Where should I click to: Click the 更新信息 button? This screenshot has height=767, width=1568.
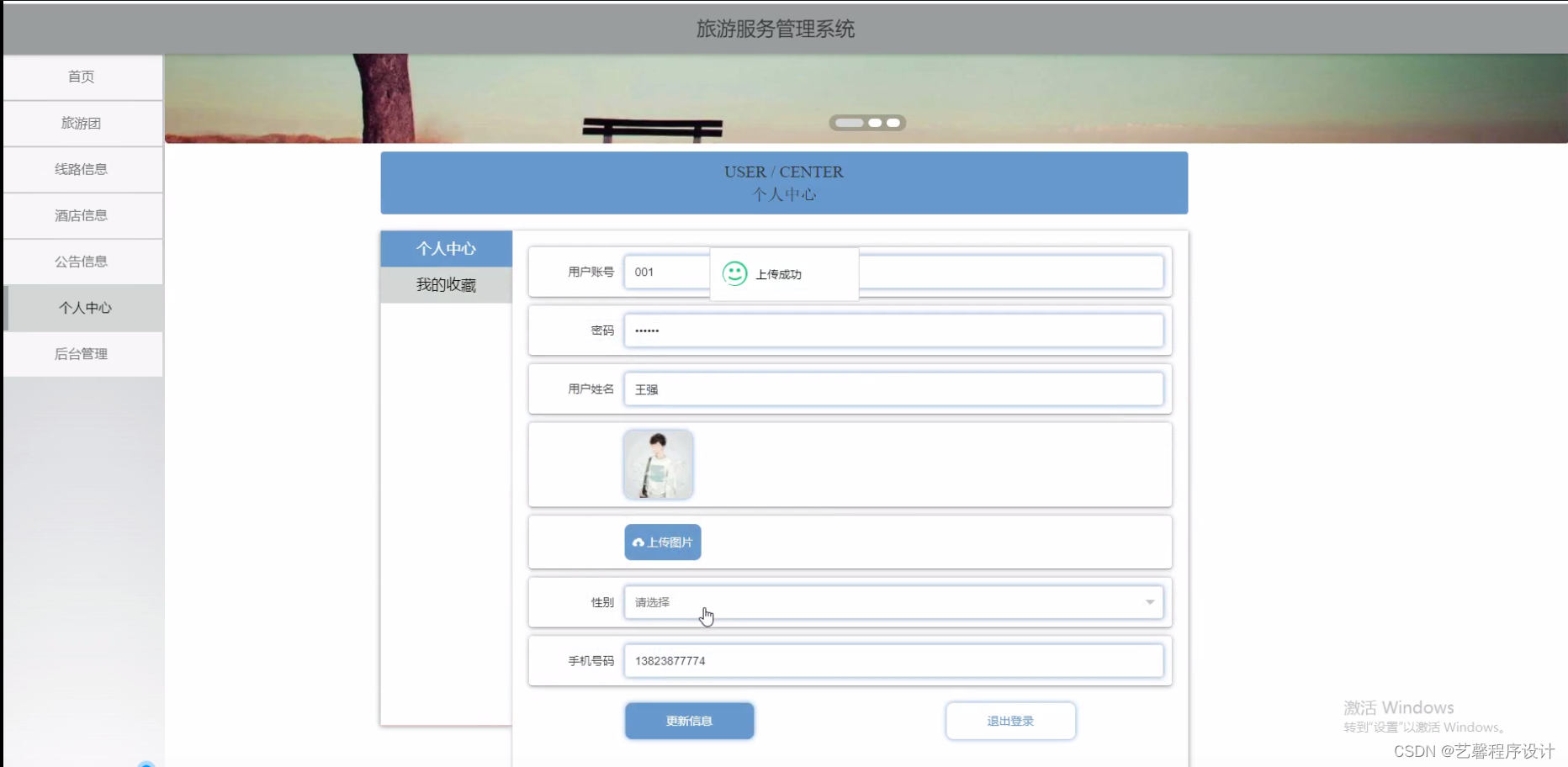pos(689,720)
